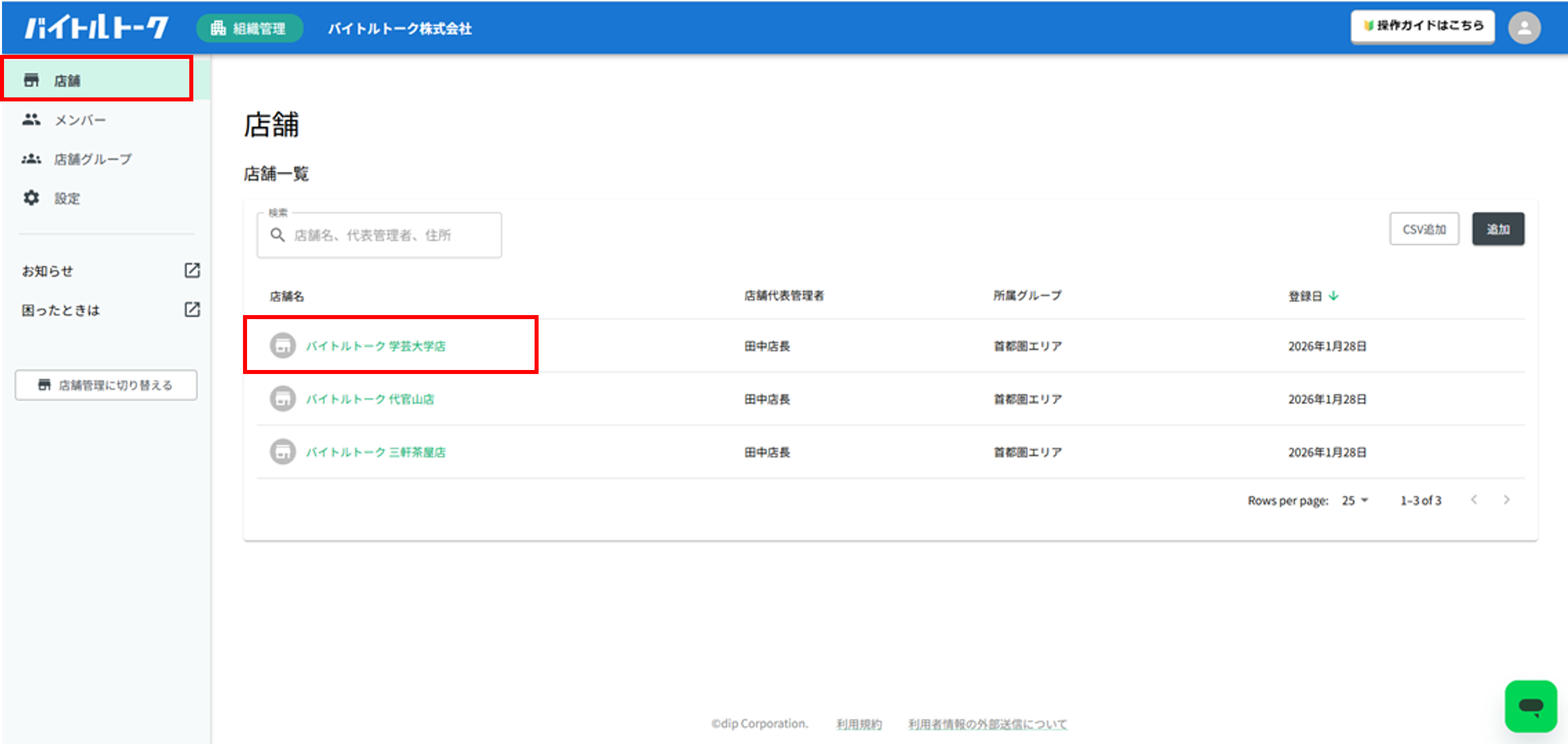
Task: Open Rows per page 25 dropdown
Action: (1354, 500)
